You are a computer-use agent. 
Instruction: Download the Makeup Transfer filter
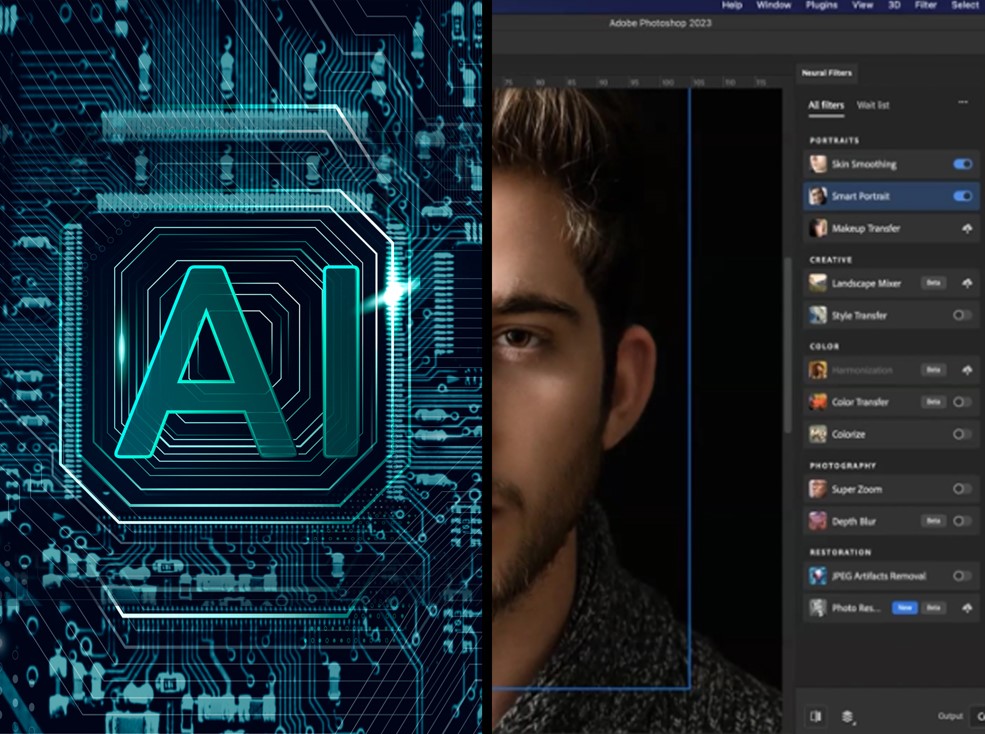(967, 229)
